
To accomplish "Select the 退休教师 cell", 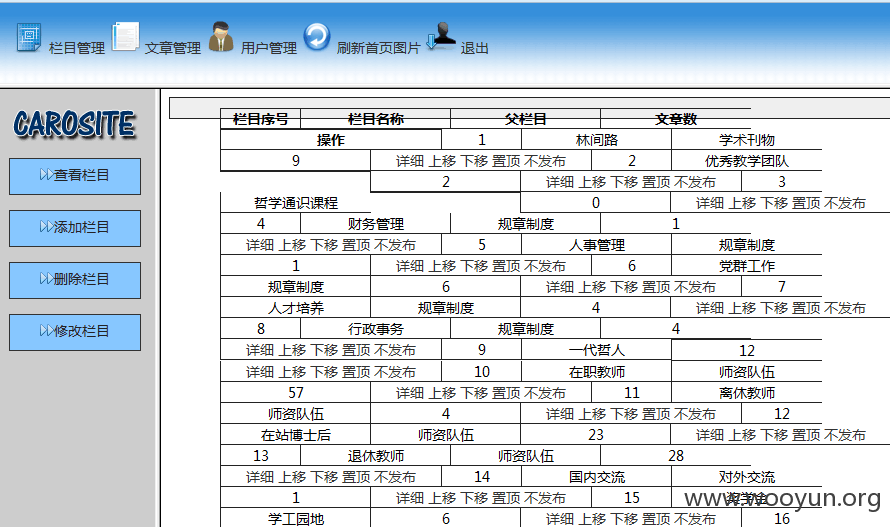I will [376, 455].
